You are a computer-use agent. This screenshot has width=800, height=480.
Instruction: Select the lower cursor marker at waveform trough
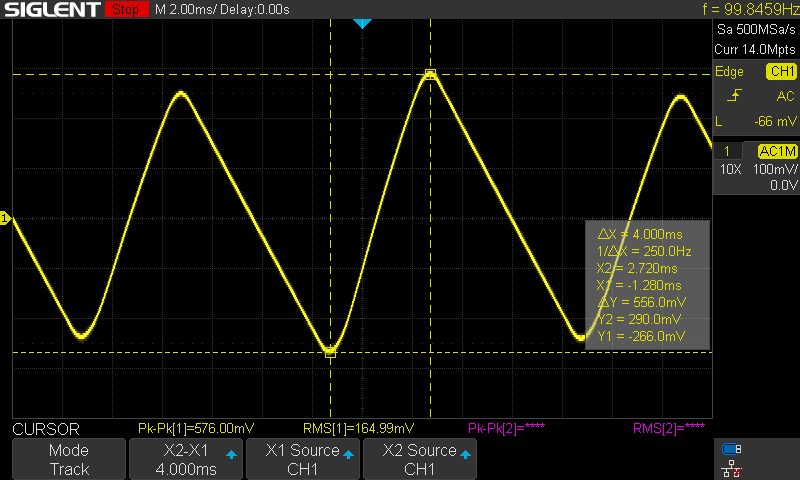click(x=330, y=352)
